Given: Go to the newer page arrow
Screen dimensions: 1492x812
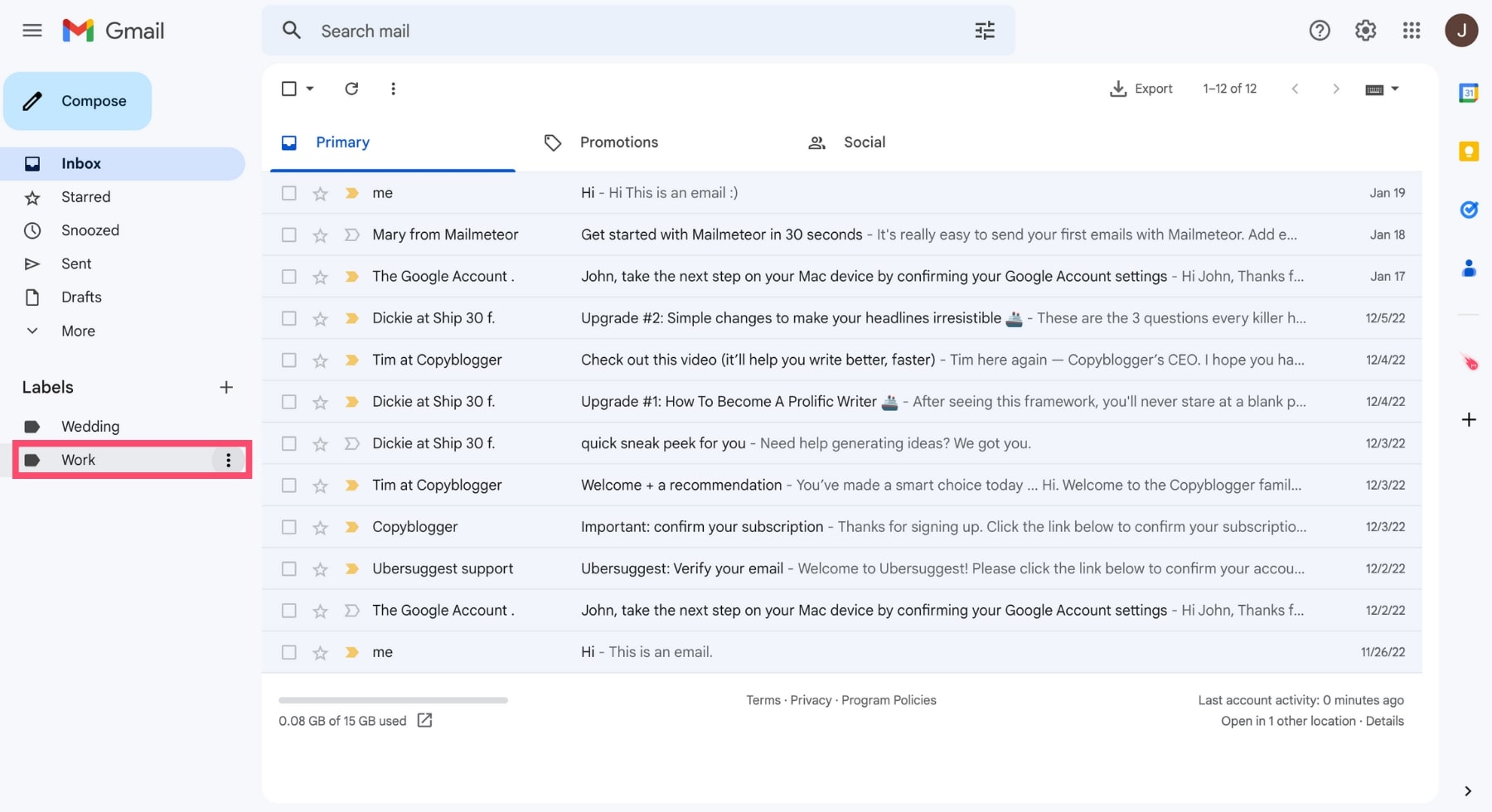Looking at the screenshot, I should [x=1295, y=89].
